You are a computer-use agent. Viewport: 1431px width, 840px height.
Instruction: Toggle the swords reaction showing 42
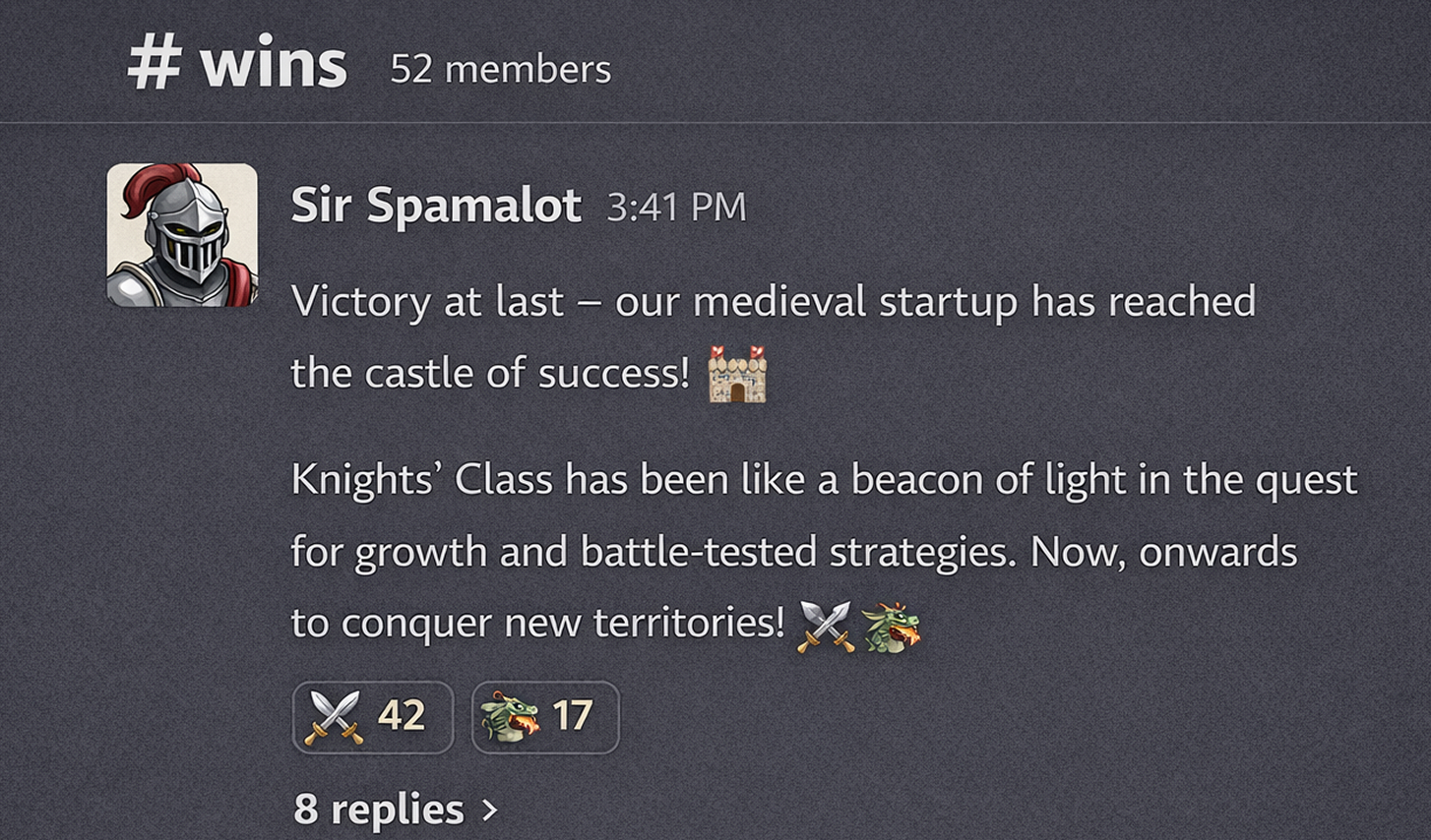(373, 717)
